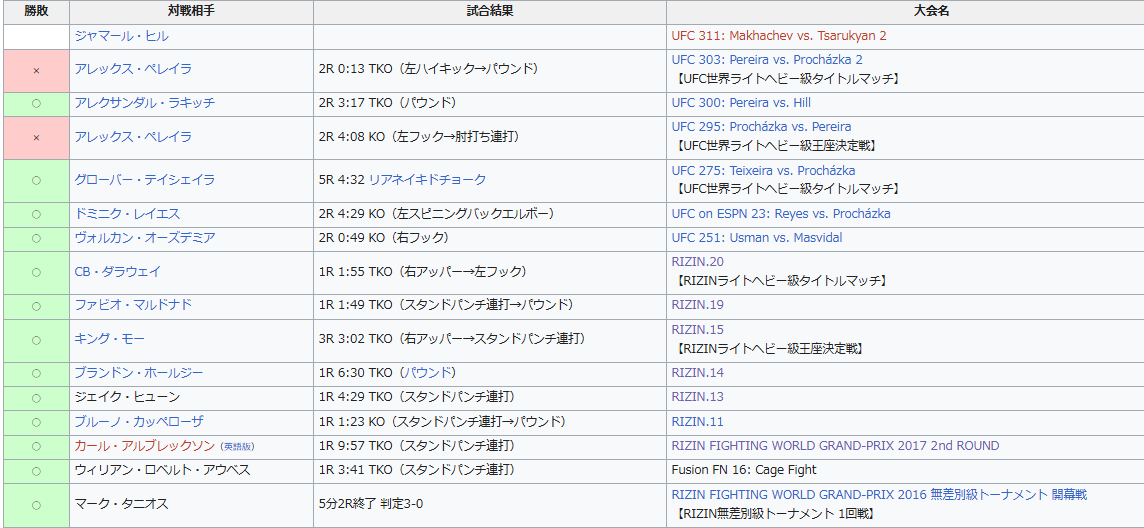Select the 1R 6:30 TKO result time

point(356,373)
